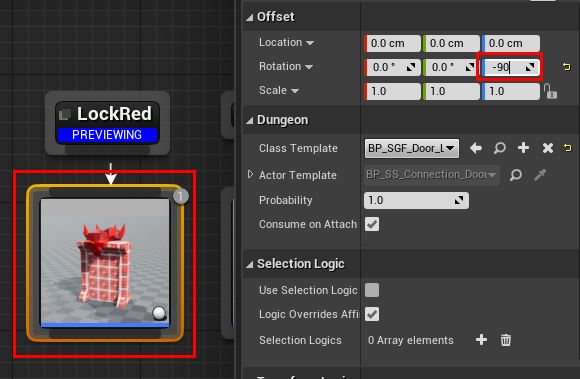Open the Location dropdown arrow
This screenshot has width=580, height=379.
point(310,43)
